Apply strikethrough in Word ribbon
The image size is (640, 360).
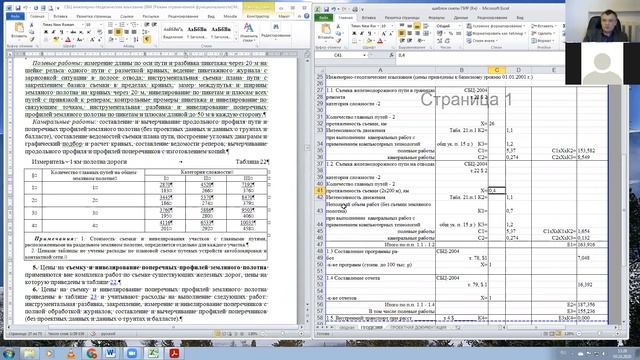pos(73,32)
